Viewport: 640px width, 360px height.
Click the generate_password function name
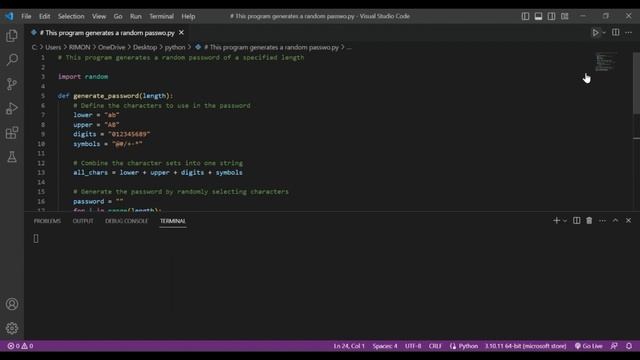pos(106,96)
